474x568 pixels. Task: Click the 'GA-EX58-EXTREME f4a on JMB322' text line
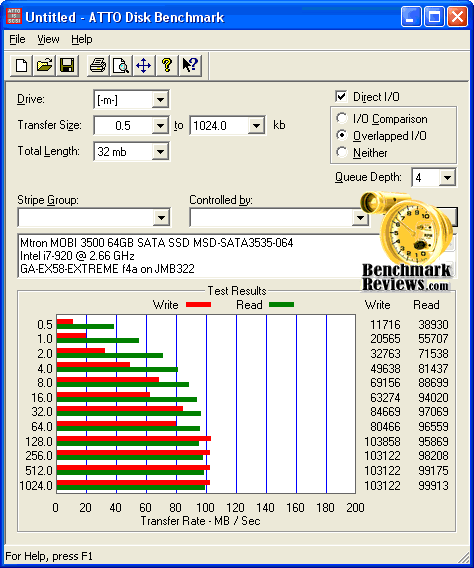click(x=107, y=269)
